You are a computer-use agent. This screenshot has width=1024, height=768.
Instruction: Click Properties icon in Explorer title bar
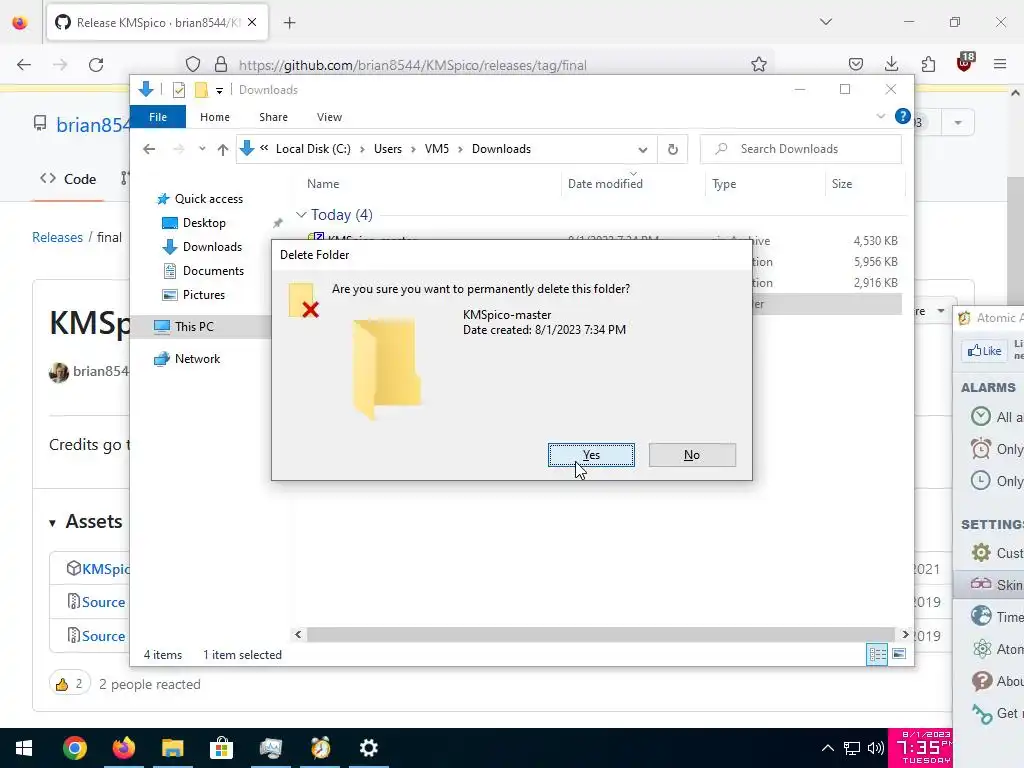(178, 90)
